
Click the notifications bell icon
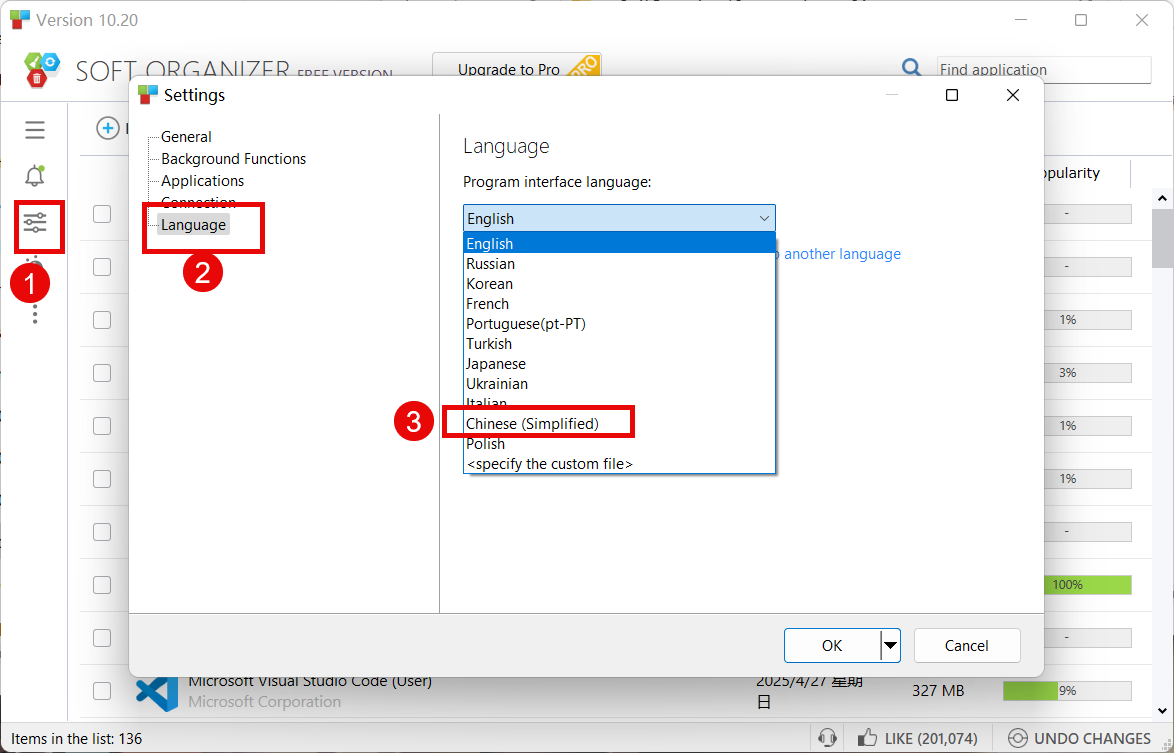pos(35,176)
